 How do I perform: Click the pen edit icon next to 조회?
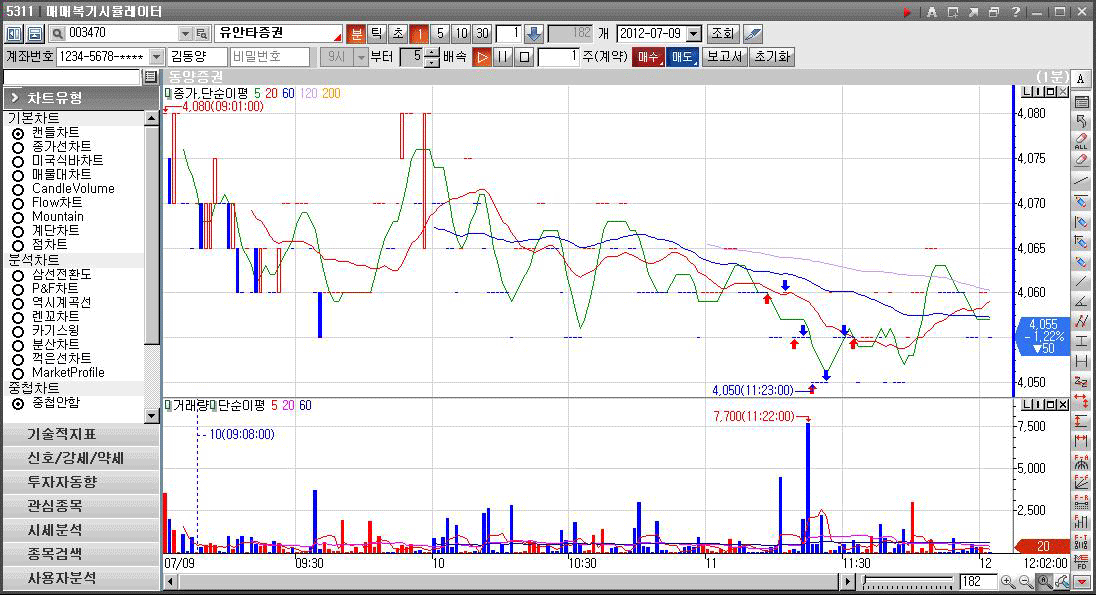click(x=752, y=34)
